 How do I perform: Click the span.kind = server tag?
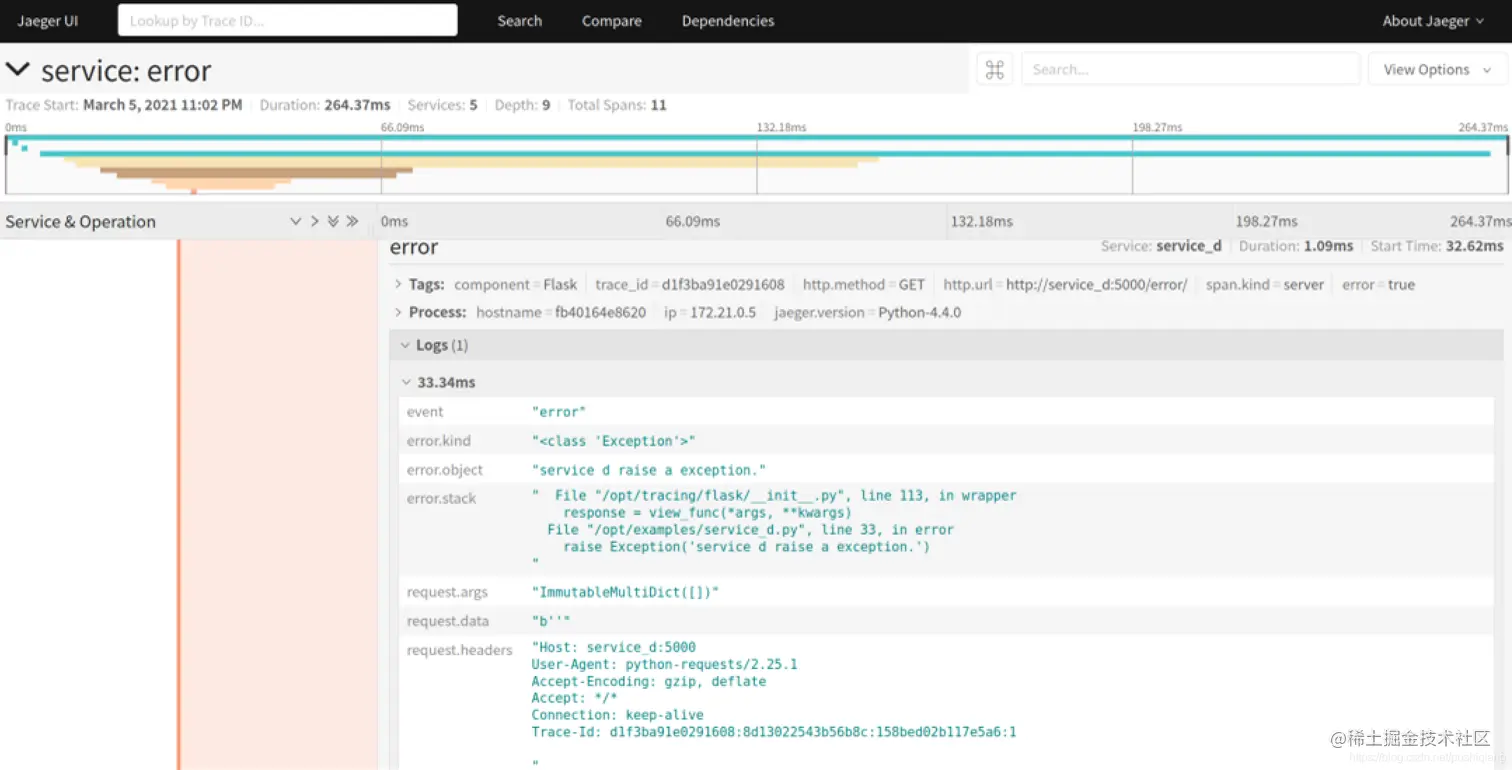pyautogui.click(x=1264, y=284)
